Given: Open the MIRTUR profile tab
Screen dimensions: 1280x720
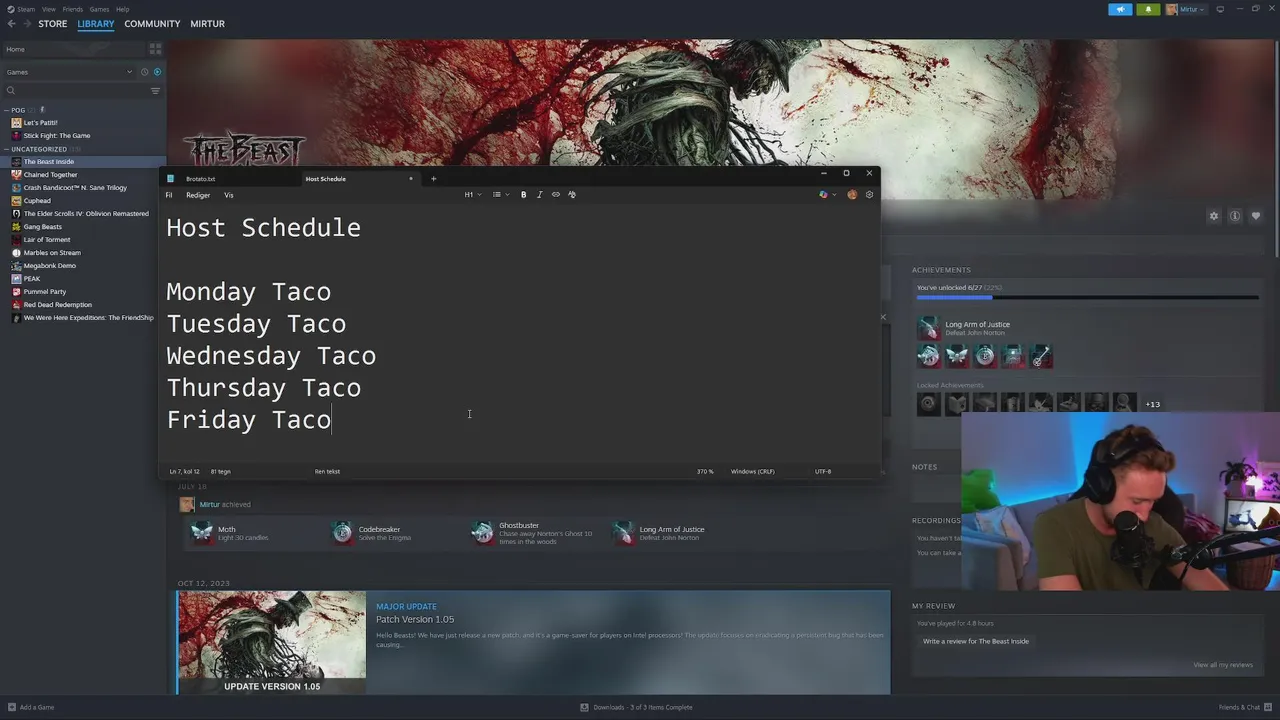Looking at the screenshot, I should (x=207, y=24).
